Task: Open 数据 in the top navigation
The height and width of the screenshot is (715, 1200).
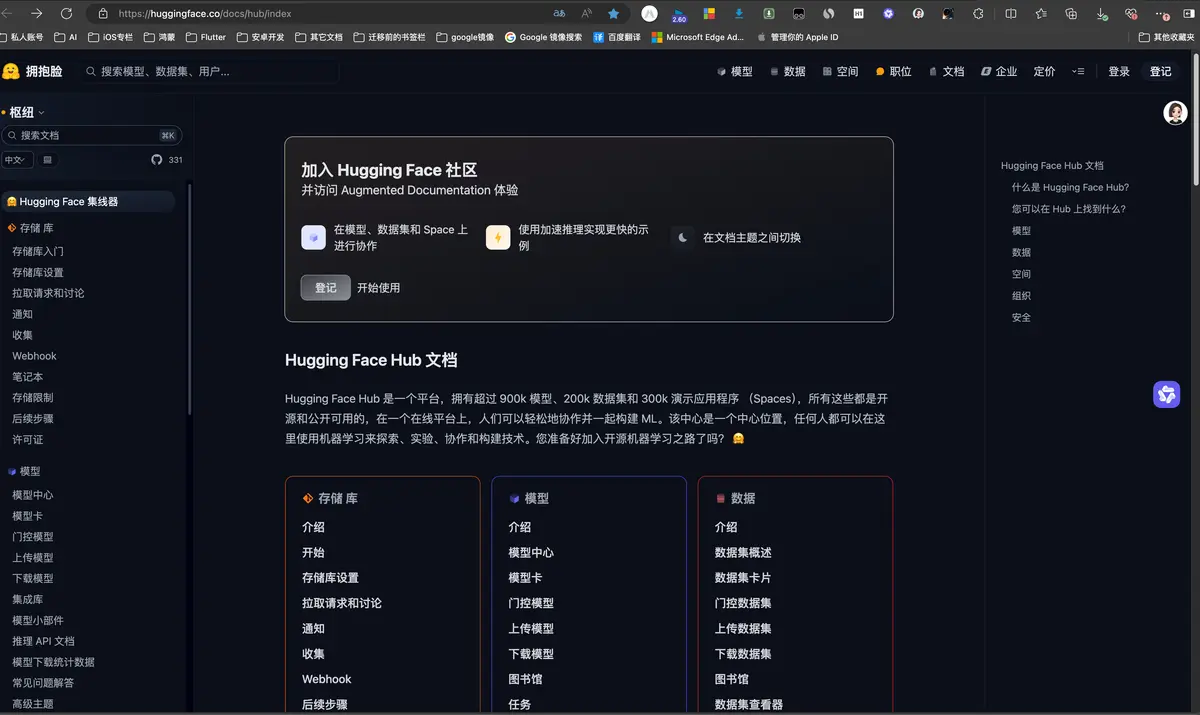Action: tap(788, 72)
